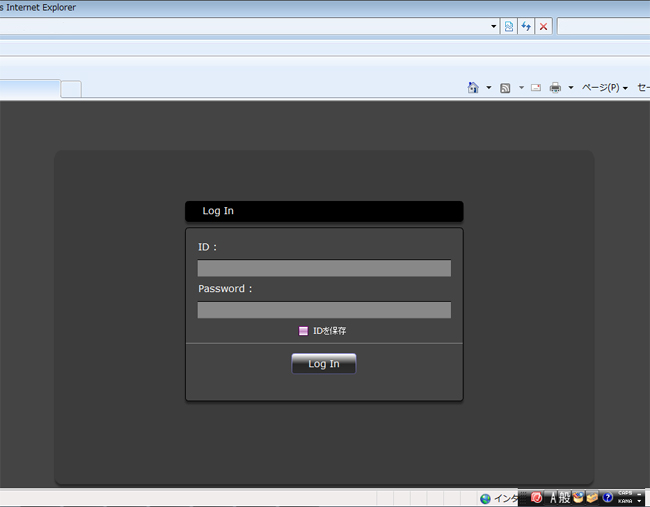Open the ページ(P) menu
Image resolution: width=650 pixels, height=507 pixels.
[604, 88]
